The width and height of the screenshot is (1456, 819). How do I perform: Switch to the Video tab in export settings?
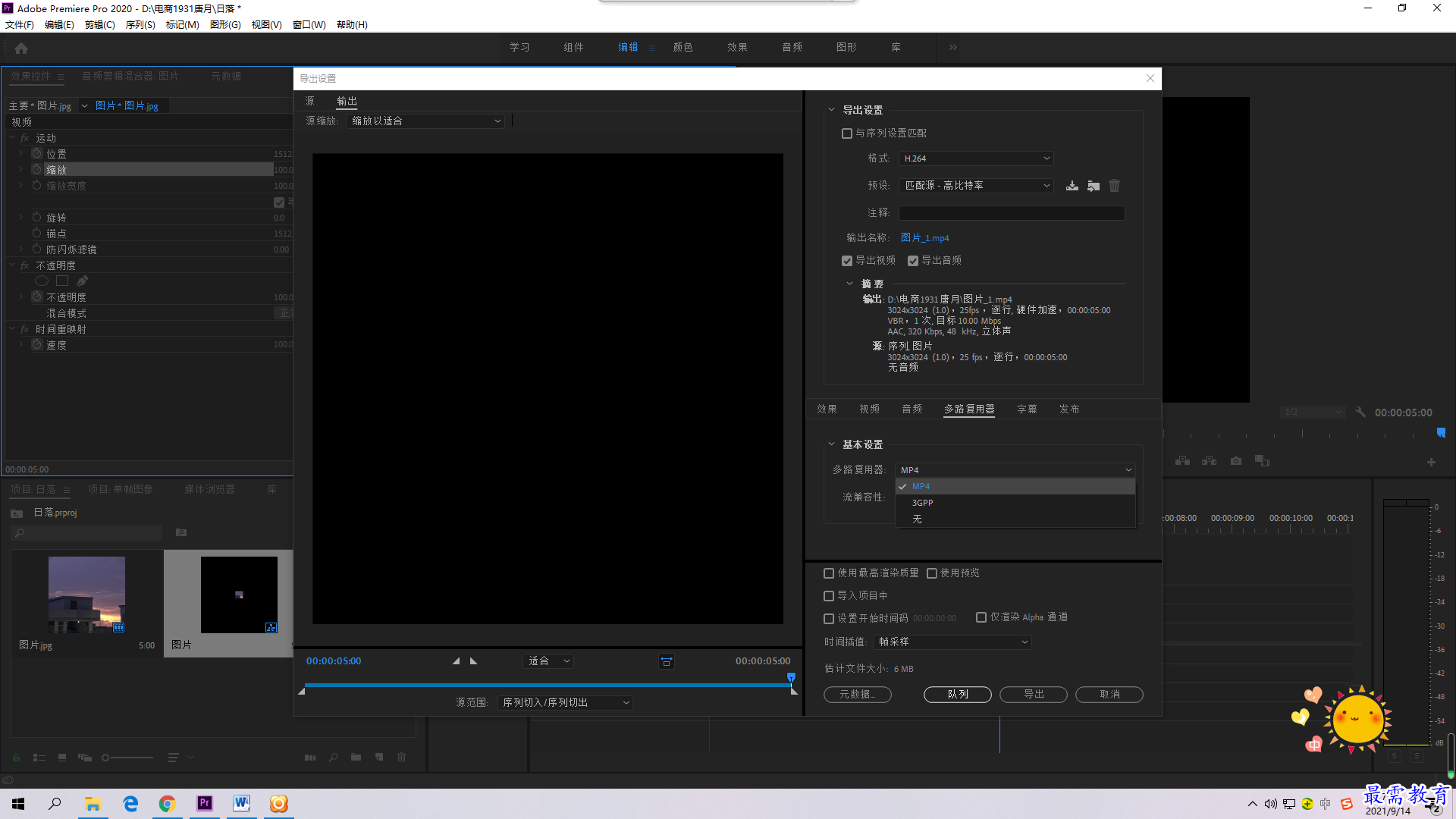pos(869,409)
